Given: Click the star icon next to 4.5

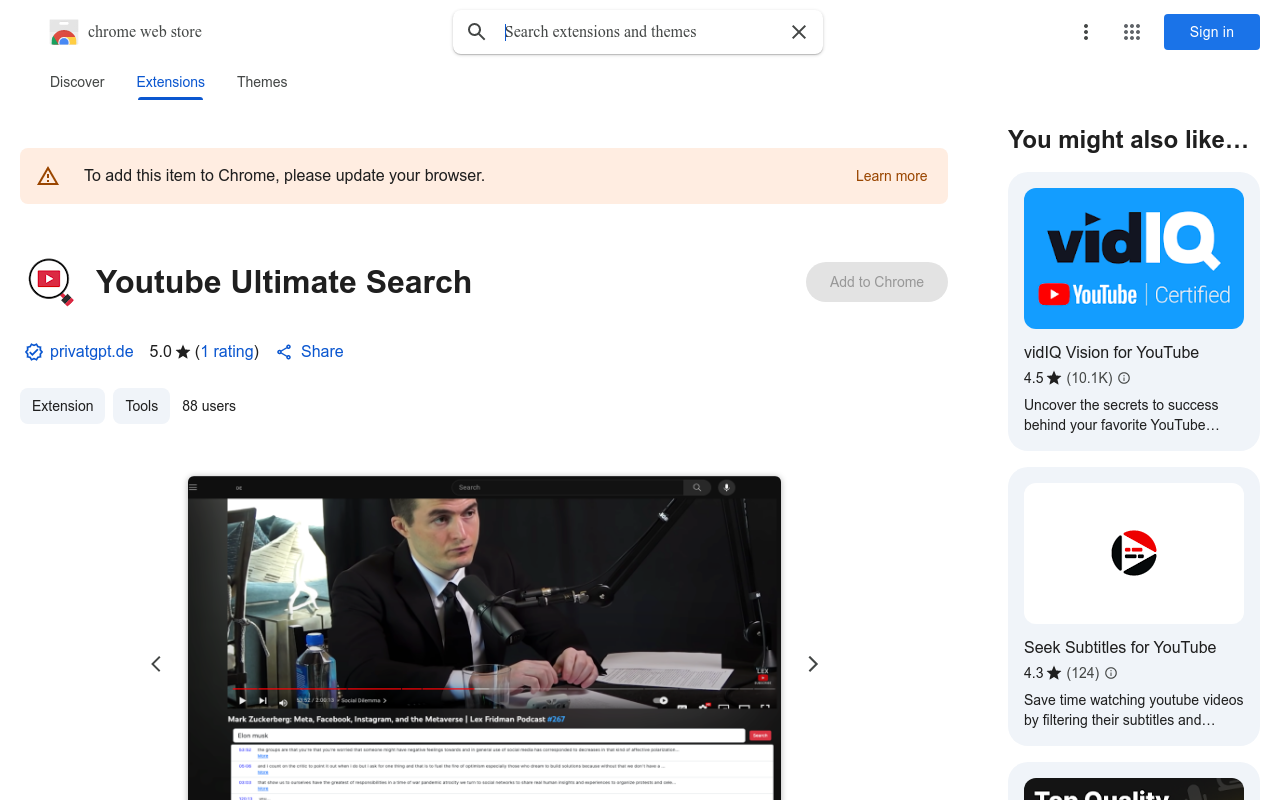Looking at the screenshot, I should click(1054, 378).
